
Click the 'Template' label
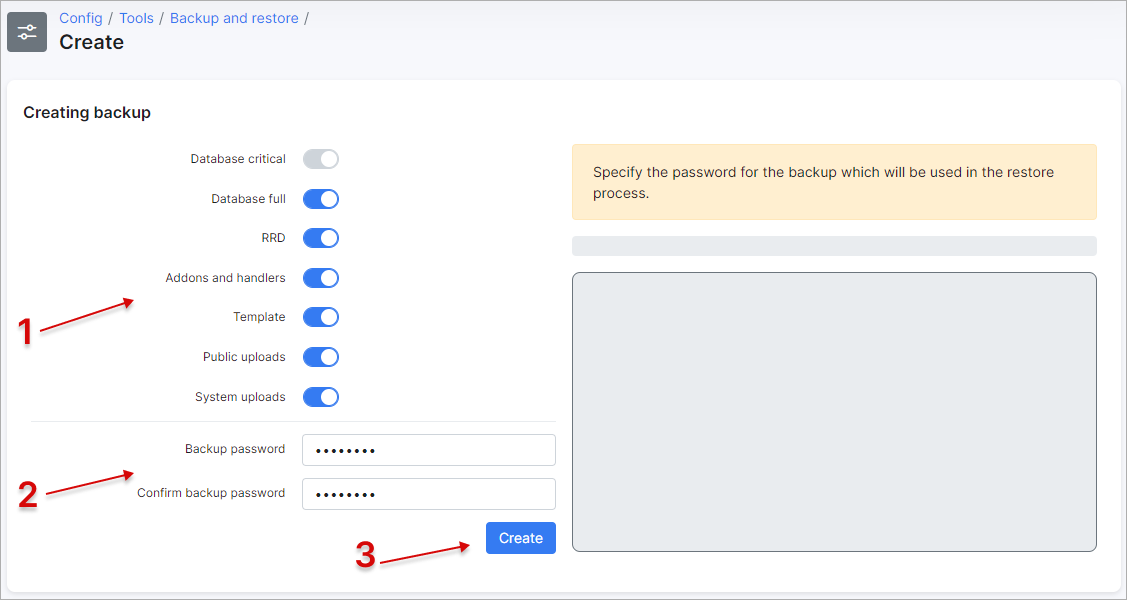pyautogui.click(x=259, y=317)
